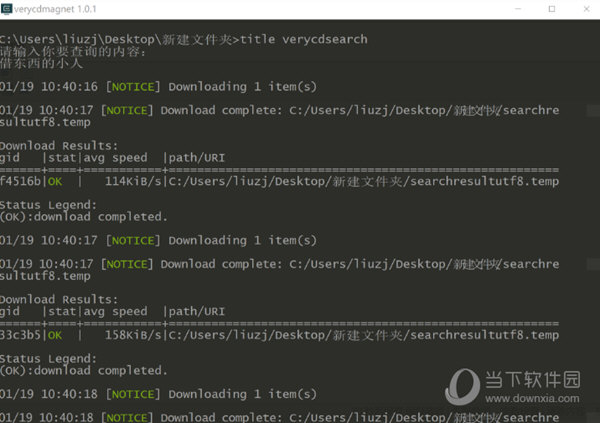The height and width of the screenshot is (423, 600).
Task: Click the search query line '借东西的小人'
Action: pos(41,63)
